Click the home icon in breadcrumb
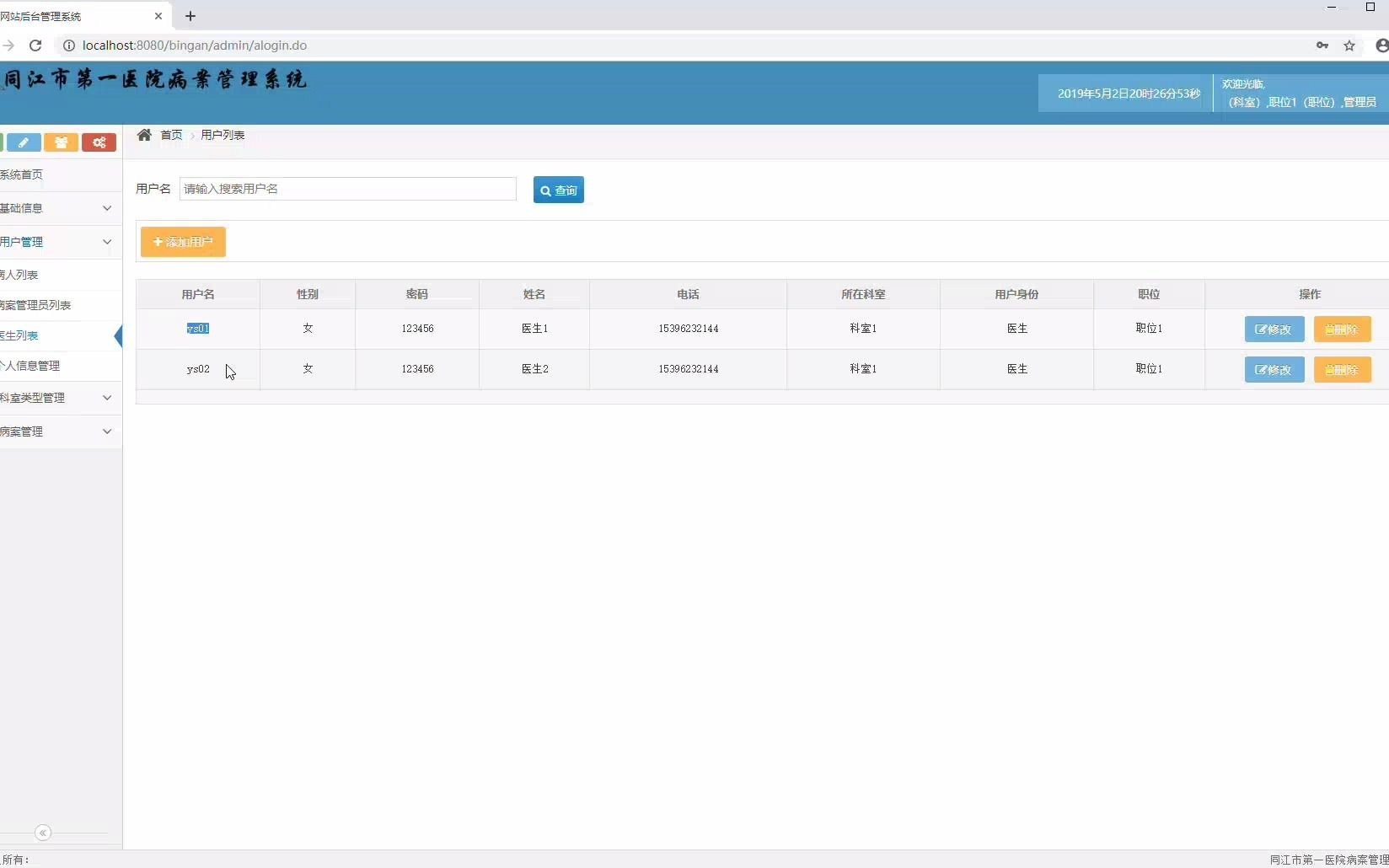 coord(144,135)
